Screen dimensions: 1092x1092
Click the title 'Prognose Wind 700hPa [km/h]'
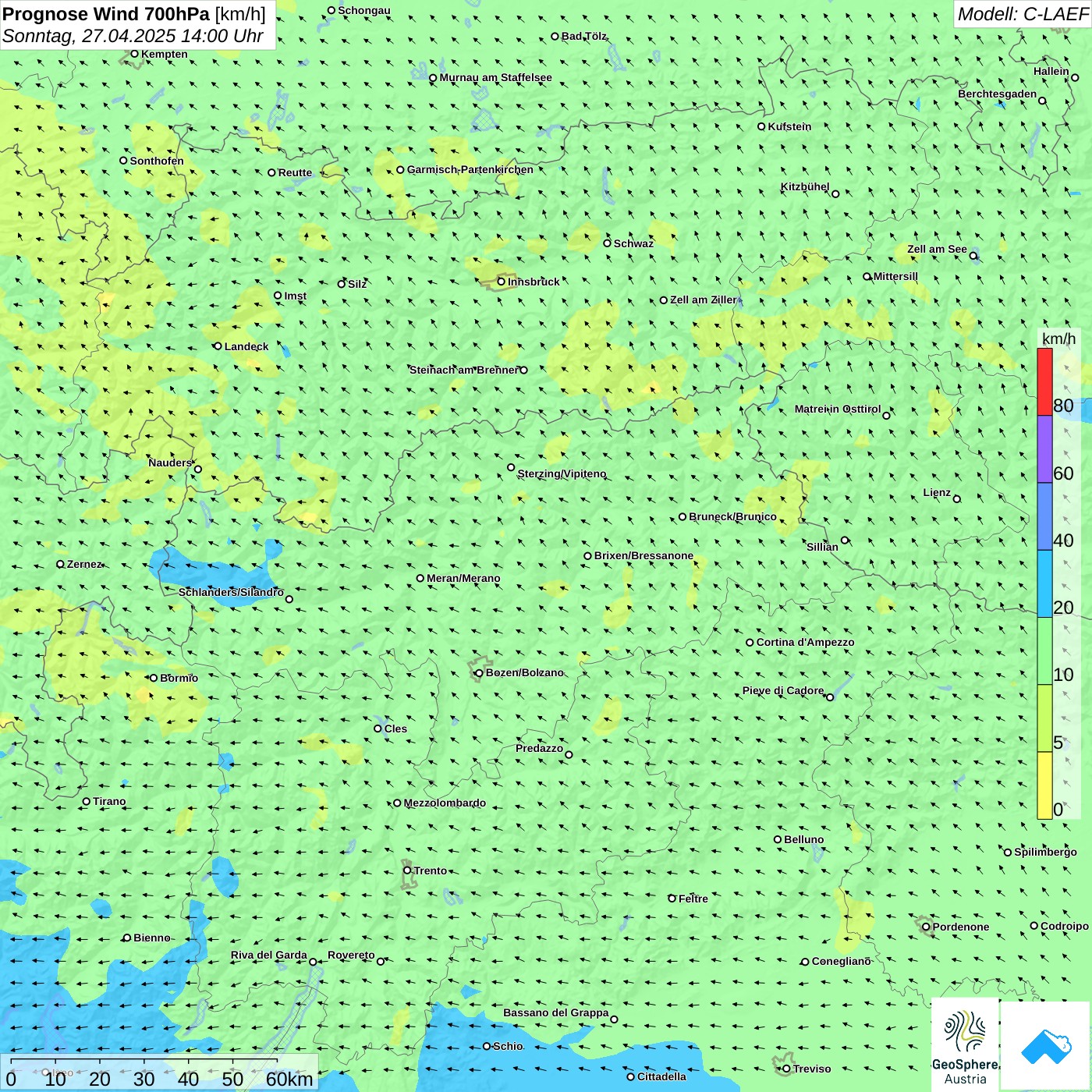pos(134,14)
